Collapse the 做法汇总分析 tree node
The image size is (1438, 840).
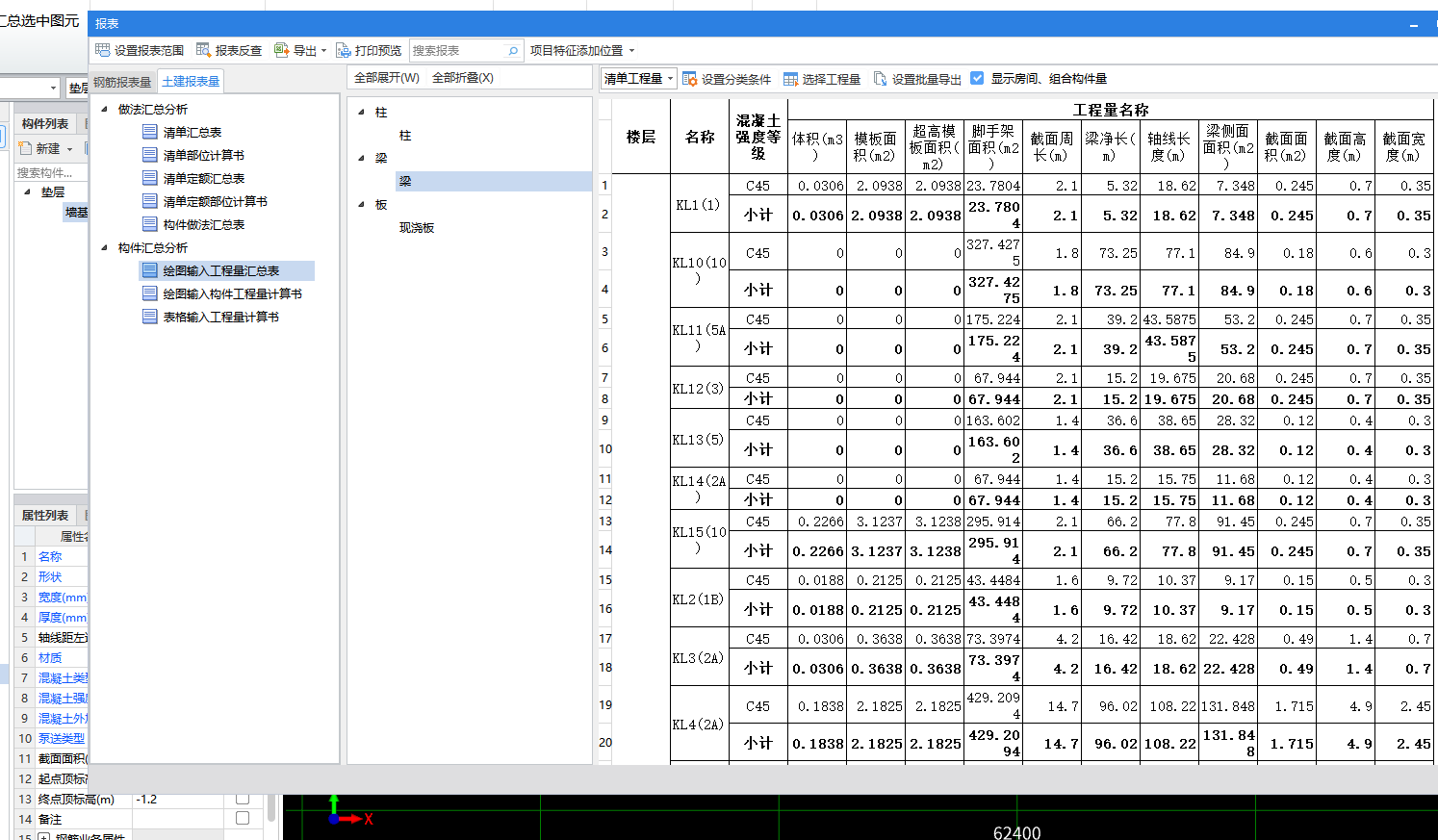coord(105,109)
